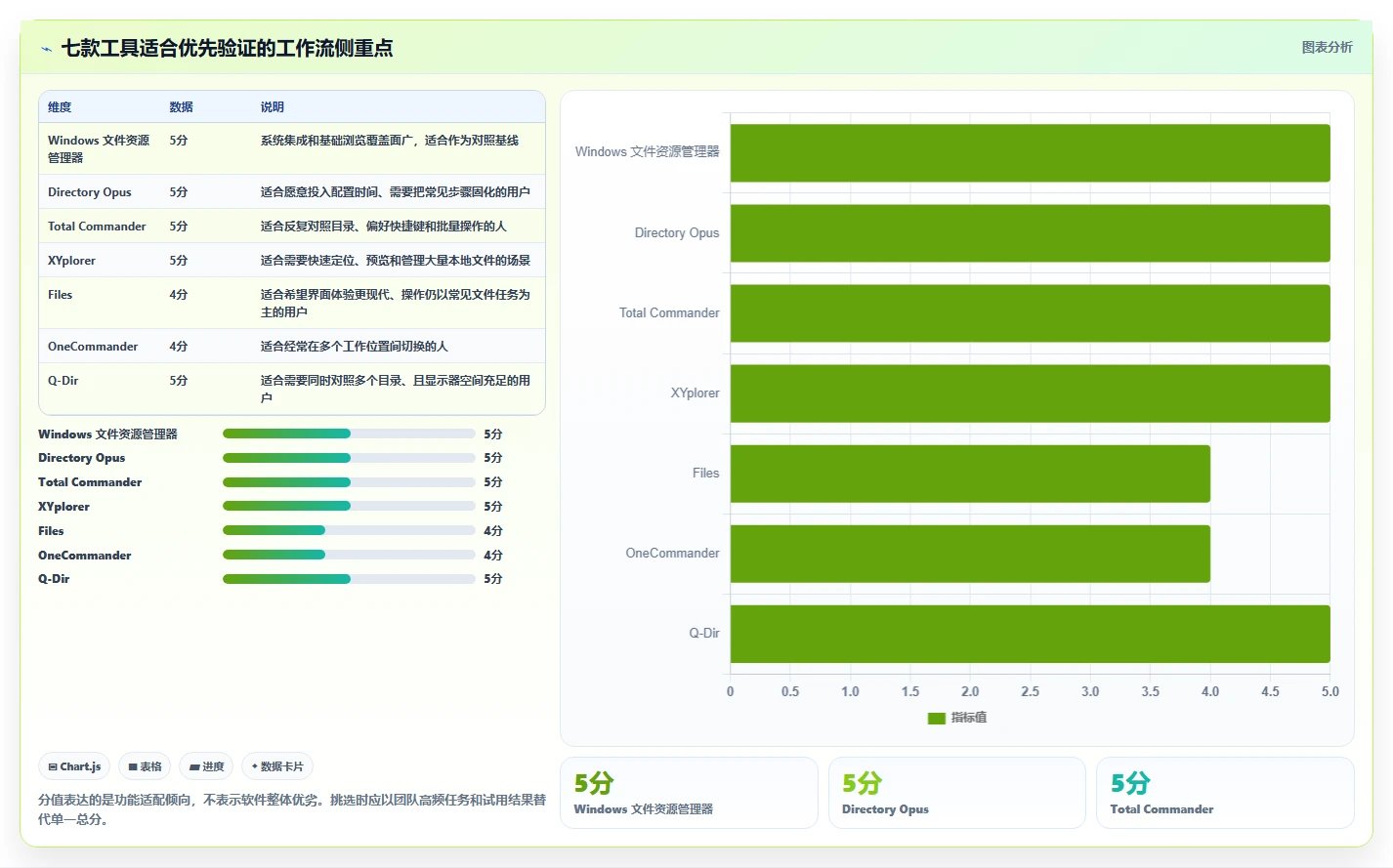The height and width of the screenshot is (868, 1393).
Task: Click the 4分 score in OneCommander table row
Action: [178, 347]
